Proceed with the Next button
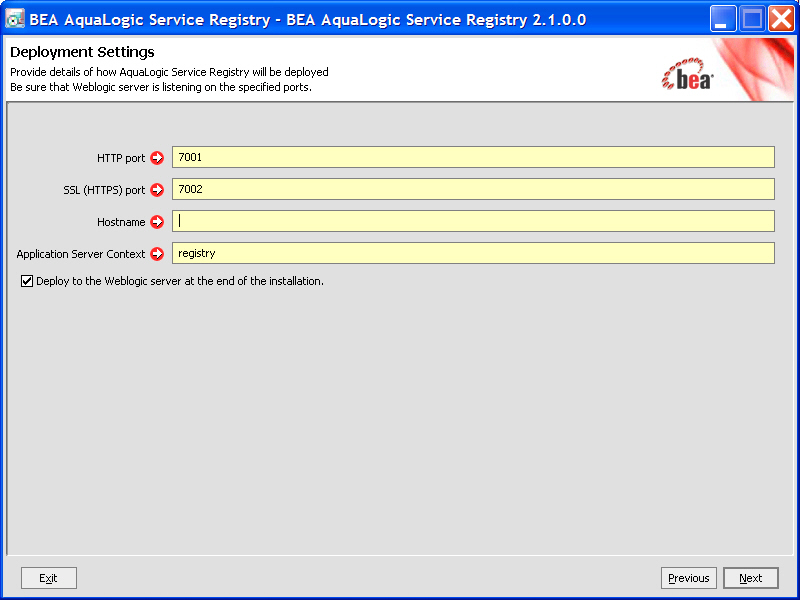Viewport: 800px width, 600px height. tap(751, 578)
